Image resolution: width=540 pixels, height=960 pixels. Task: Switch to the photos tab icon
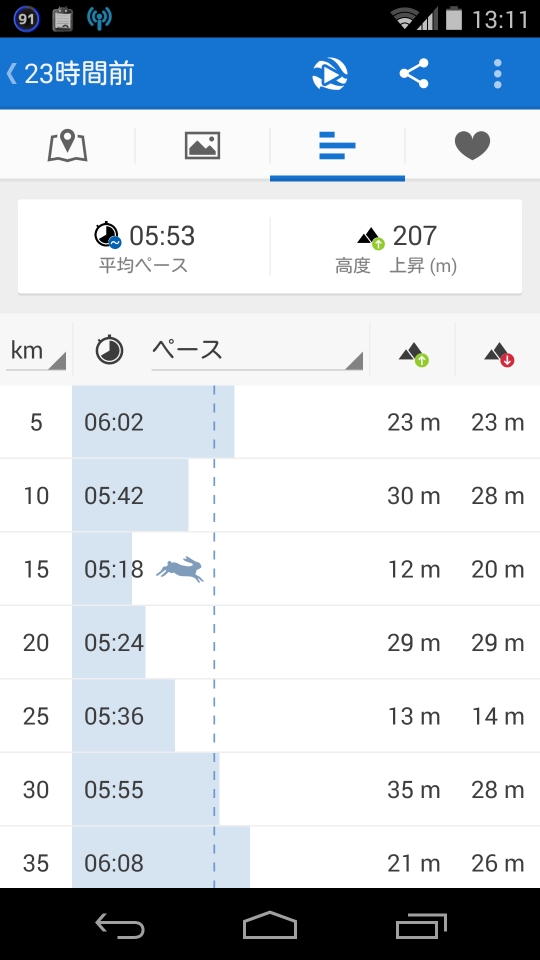point(203,146)
